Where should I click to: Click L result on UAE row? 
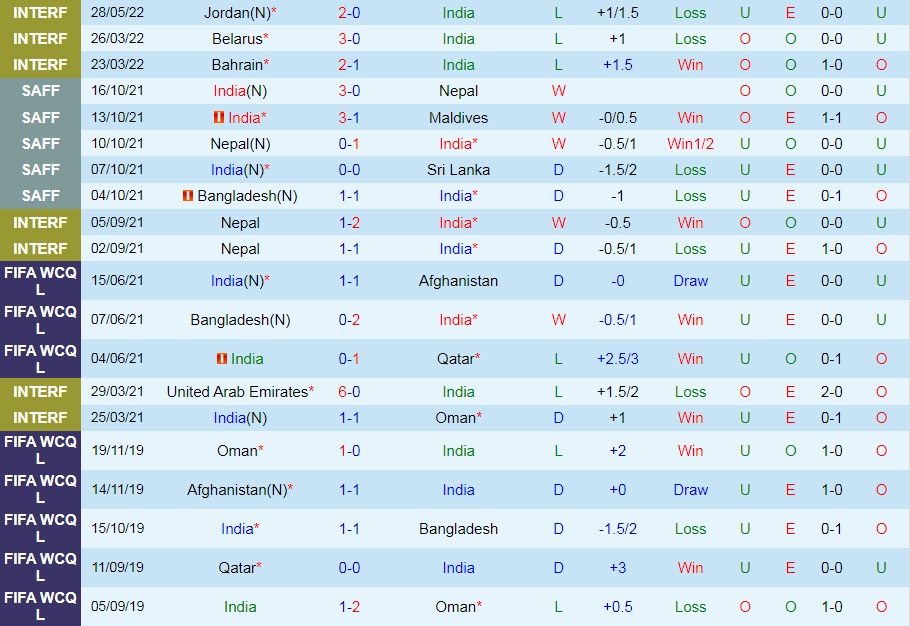coord(558,392)
